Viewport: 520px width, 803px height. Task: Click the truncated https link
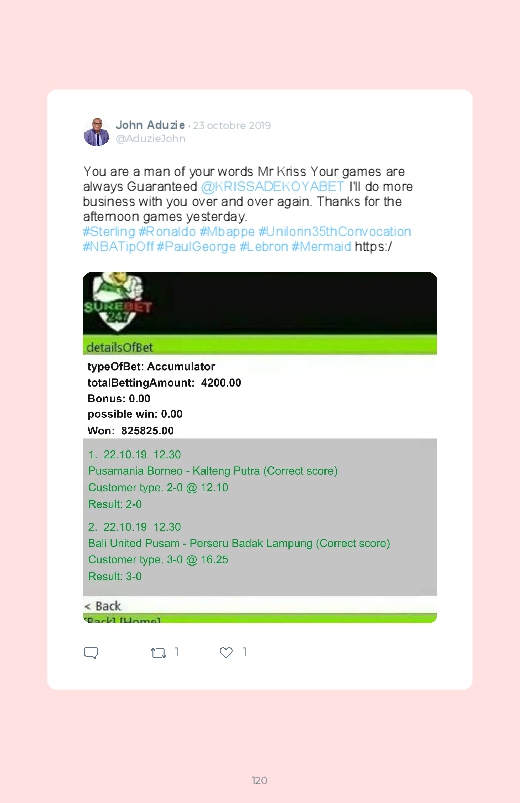(373, 246)
